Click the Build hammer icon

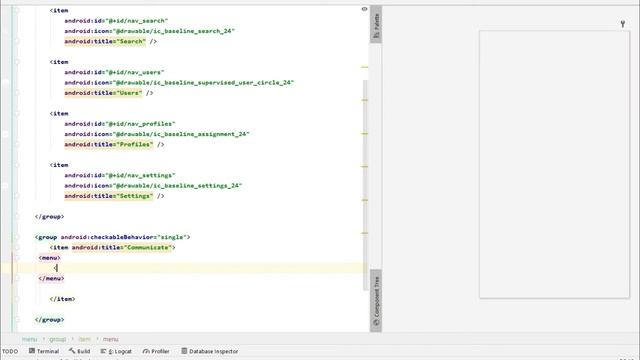coord(72,351)
